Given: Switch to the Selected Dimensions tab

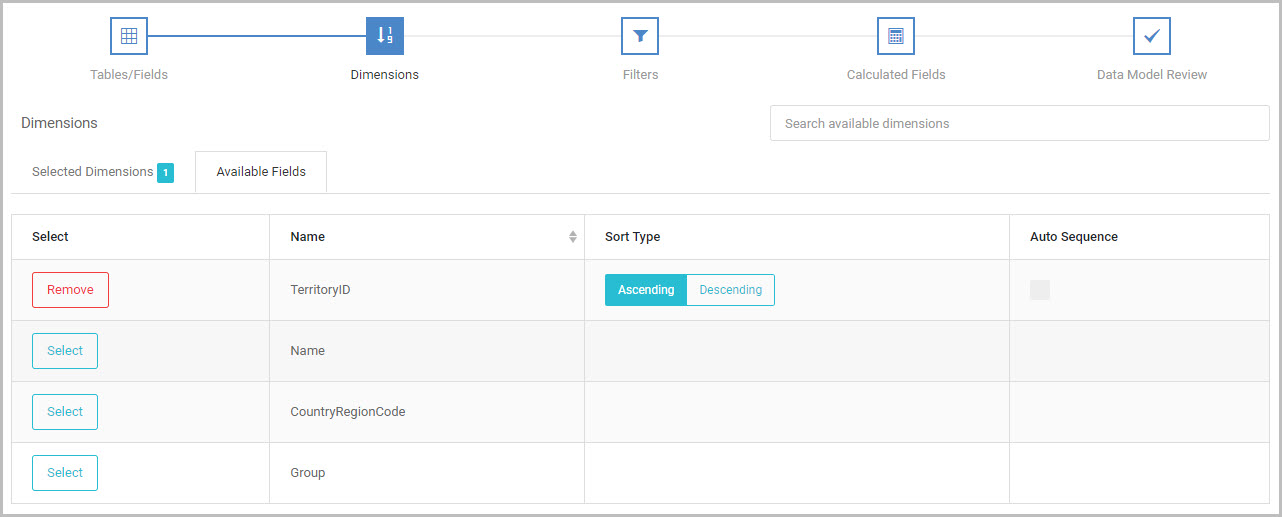Looking at the screenshot, I should click(x=103, y=172).
